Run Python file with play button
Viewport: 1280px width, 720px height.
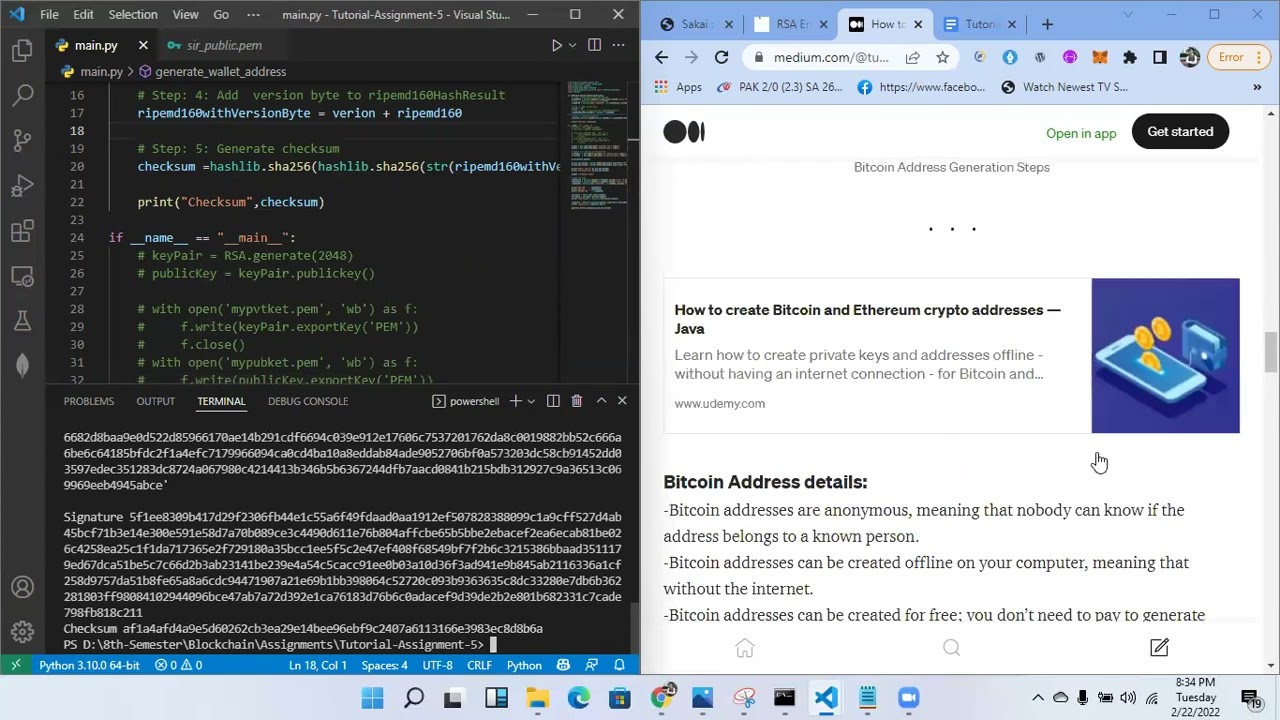point(557,45)
